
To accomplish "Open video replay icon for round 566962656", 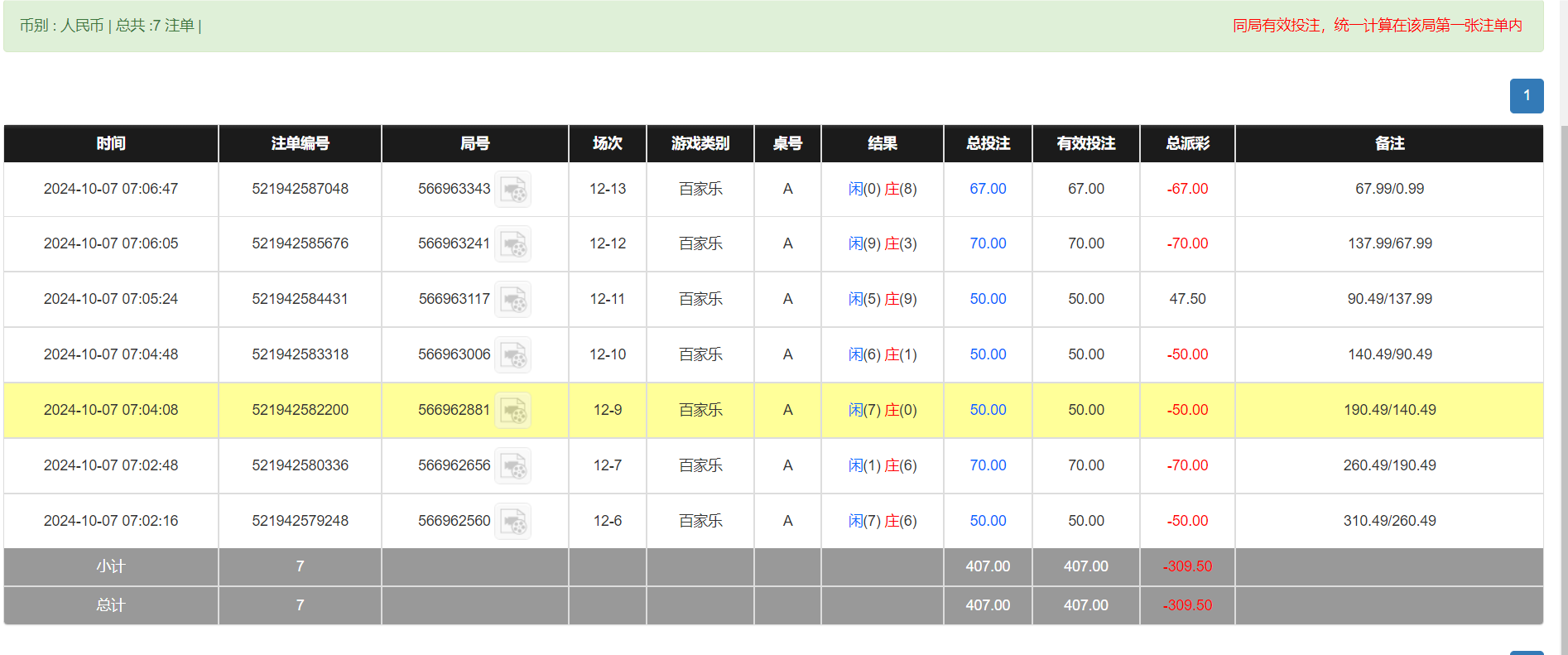I will [513, 466].
